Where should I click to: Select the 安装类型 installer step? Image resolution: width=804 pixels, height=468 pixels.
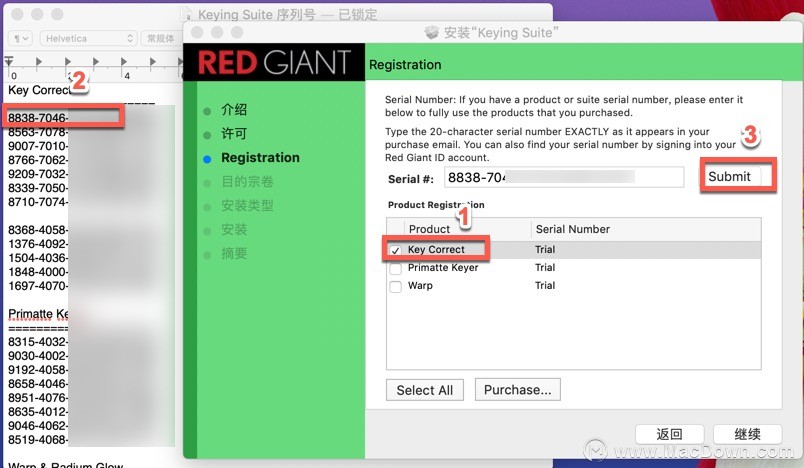[x=247, y=206]
